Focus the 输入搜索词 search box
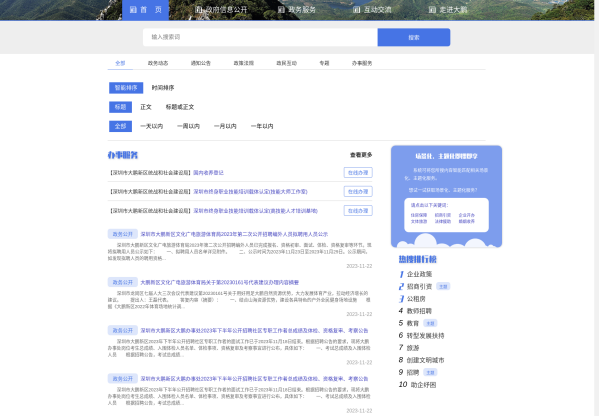The height and width of the screenshot is (416, 599). 260,37
